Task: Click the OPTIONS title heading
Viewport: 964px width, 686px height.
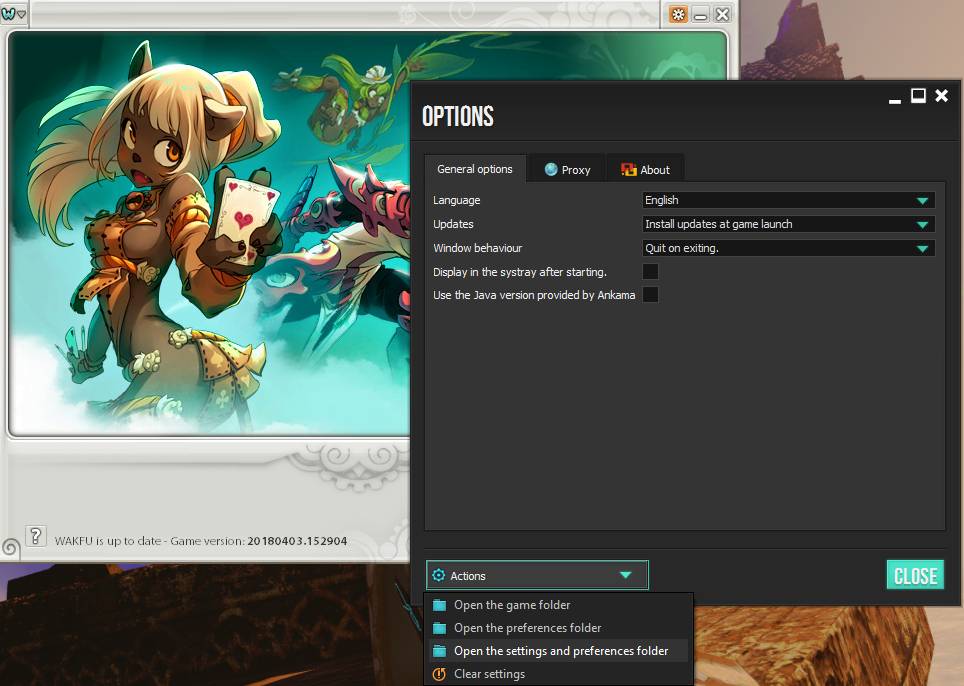Action: pos(458,116)
